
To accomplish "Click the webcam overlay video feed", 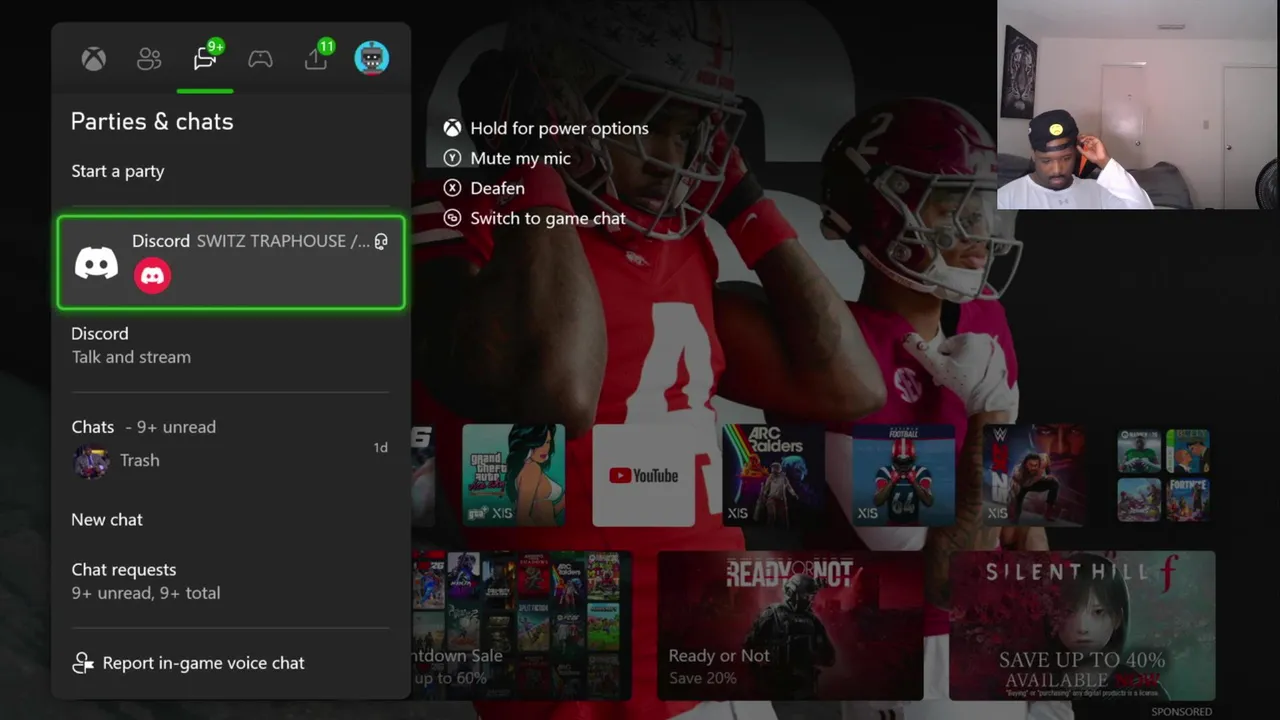I will [x=1138, y=105].
